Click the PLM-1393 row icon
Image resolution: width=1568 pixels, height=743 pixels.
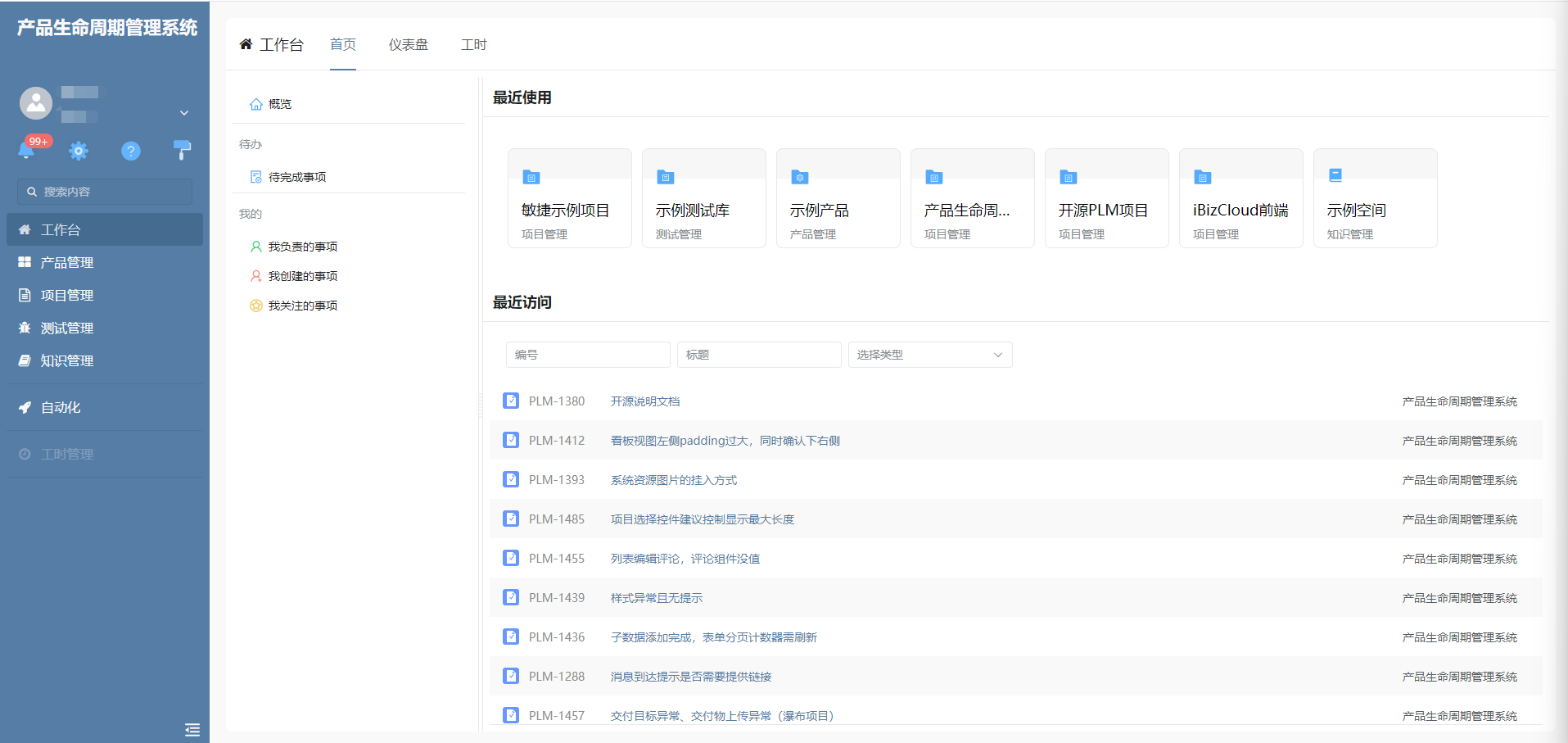pyautogui.click(x=511, y=479)
